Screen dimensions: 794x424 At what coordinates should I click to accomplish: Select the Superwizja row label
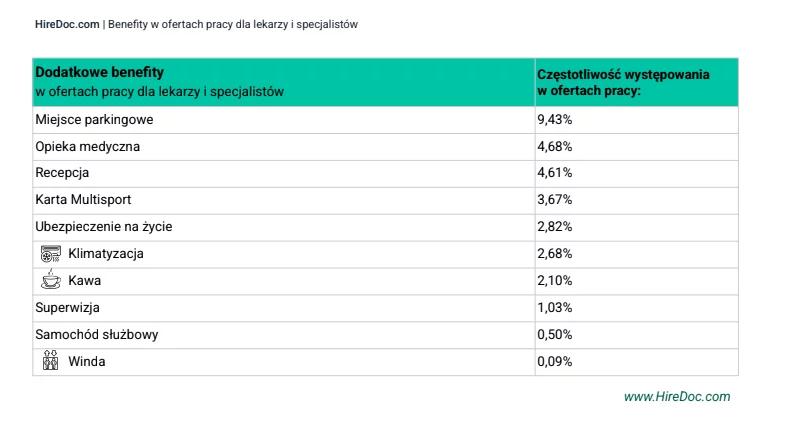67,307
